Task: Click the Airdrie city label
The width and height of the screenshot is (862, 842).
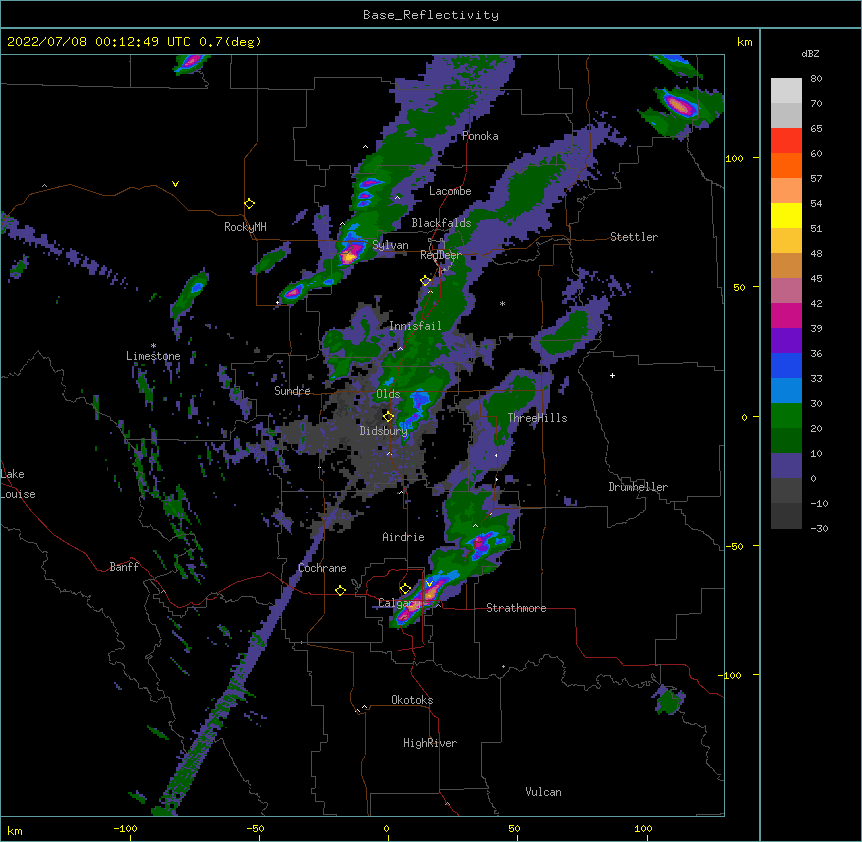Action: [404, 537]
